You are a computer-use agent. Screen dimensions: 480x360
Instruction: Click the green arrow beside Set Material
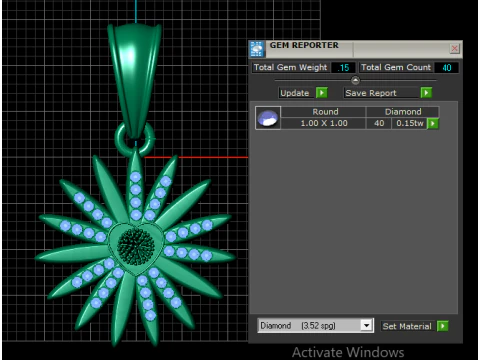pos(443,326)
